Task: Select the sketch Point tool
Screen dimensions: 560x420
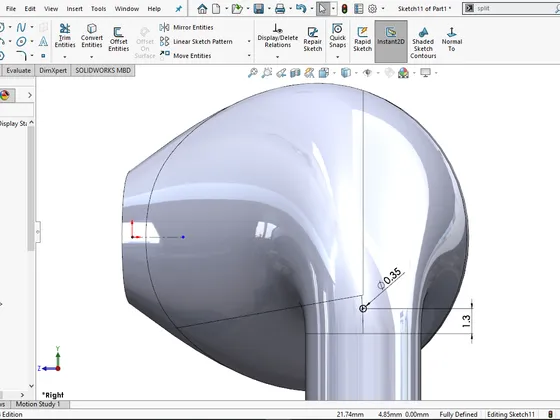Action: pyautogui.click(x=43, y=56)
